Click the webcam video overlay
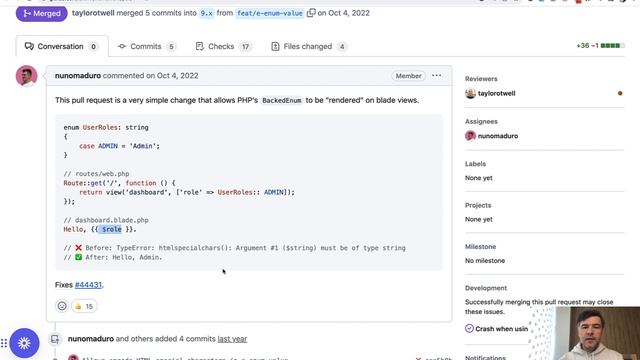 coord(585,333)
